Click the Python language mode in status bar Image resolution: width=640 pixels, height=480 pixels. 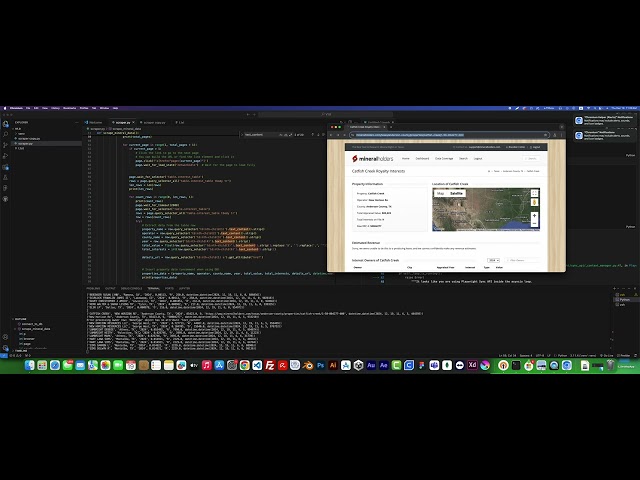[562, 356]
